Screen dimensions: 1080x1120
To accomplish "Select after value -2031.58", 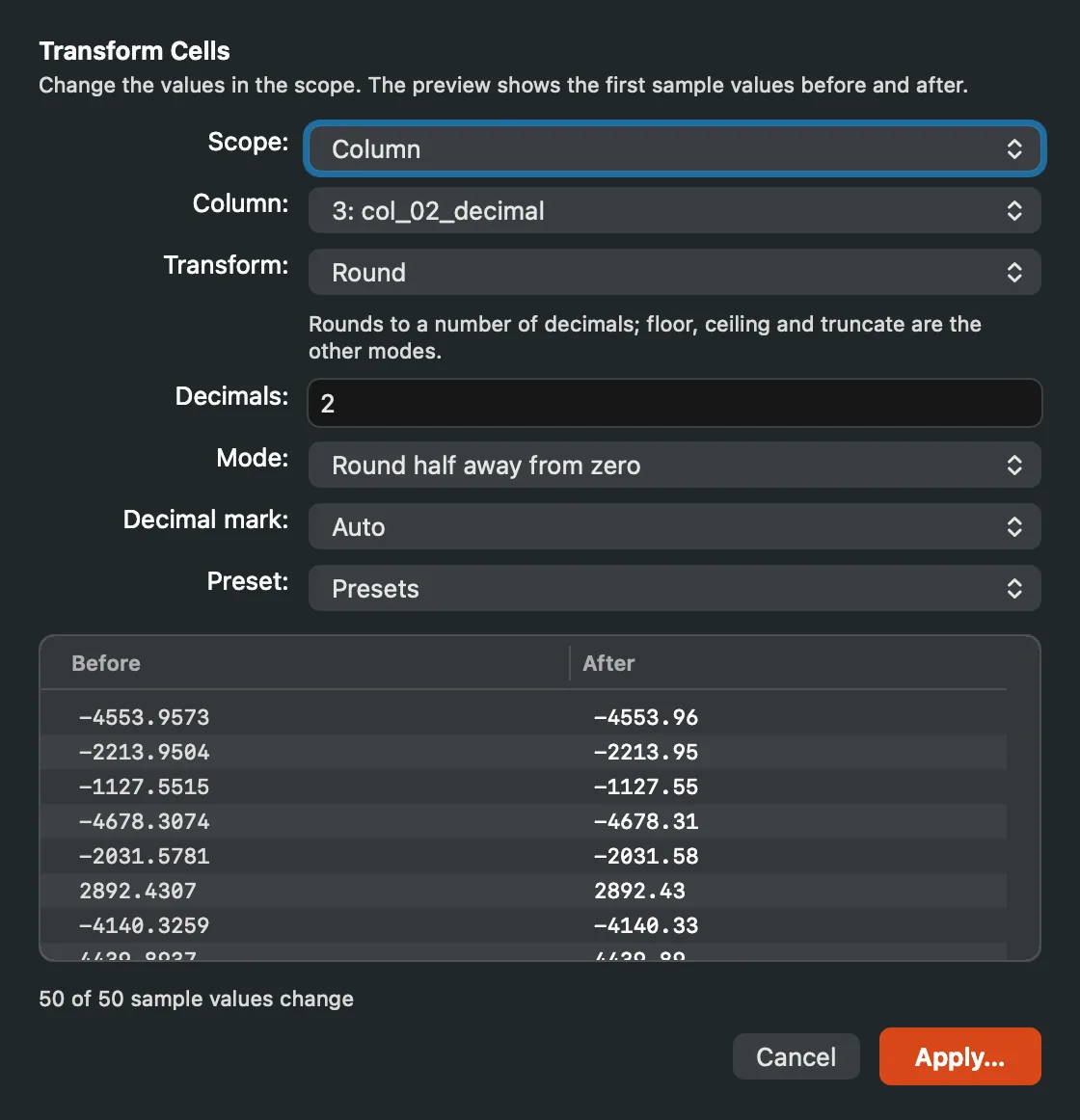I will (x=645, y=856).
